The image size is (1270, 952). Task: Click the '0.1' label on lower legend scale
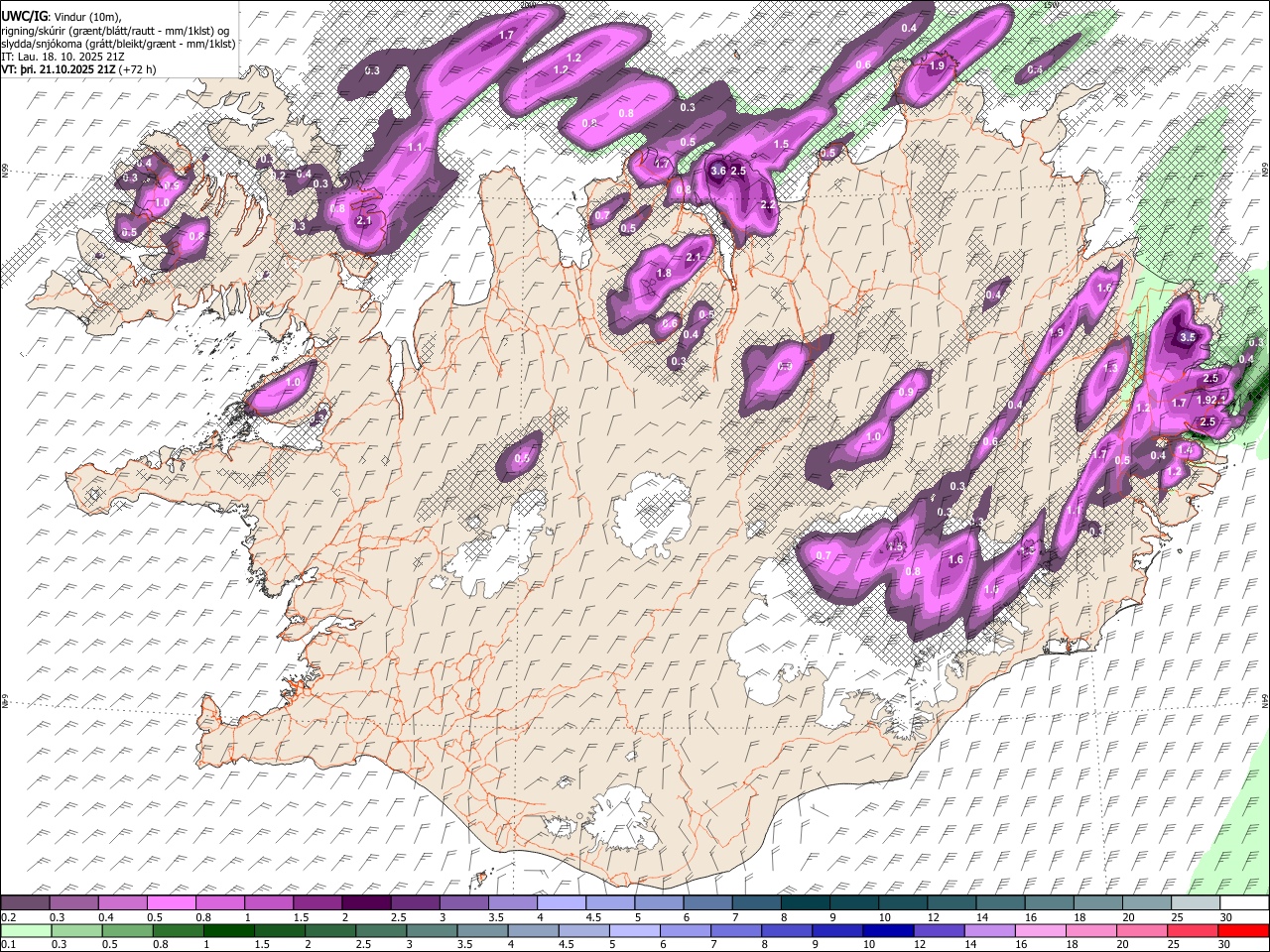click(9, 944)
